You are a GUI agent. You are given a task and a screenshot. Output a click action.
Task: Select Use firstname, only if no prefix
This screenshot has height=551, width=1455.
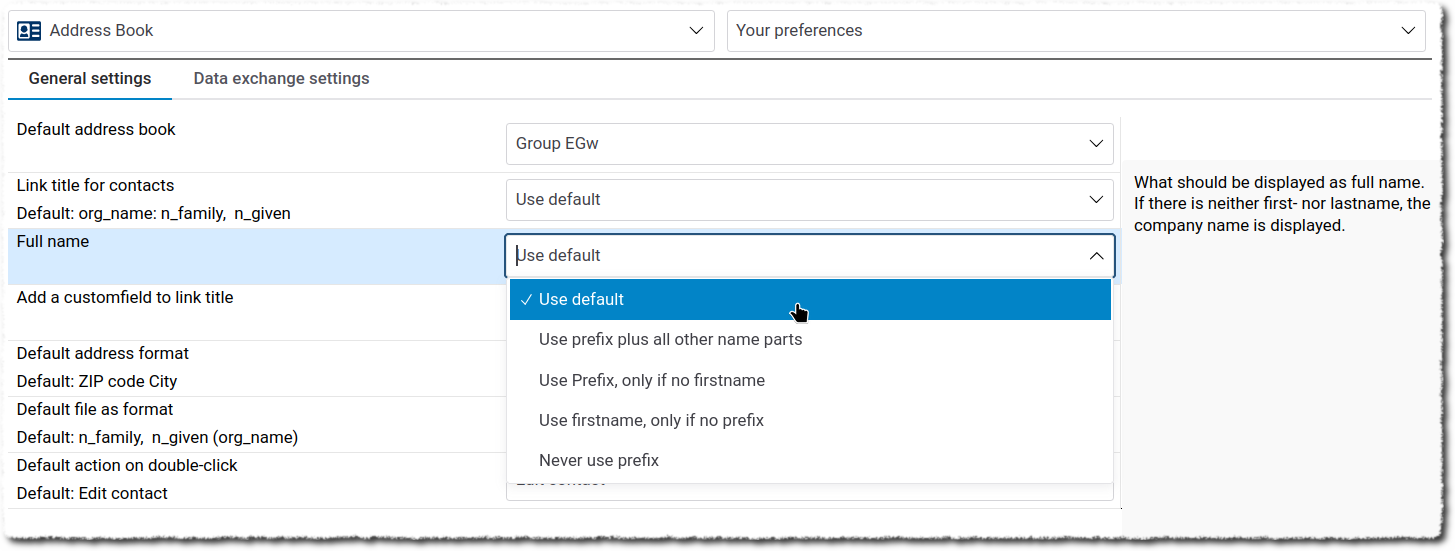coord(651,421)
